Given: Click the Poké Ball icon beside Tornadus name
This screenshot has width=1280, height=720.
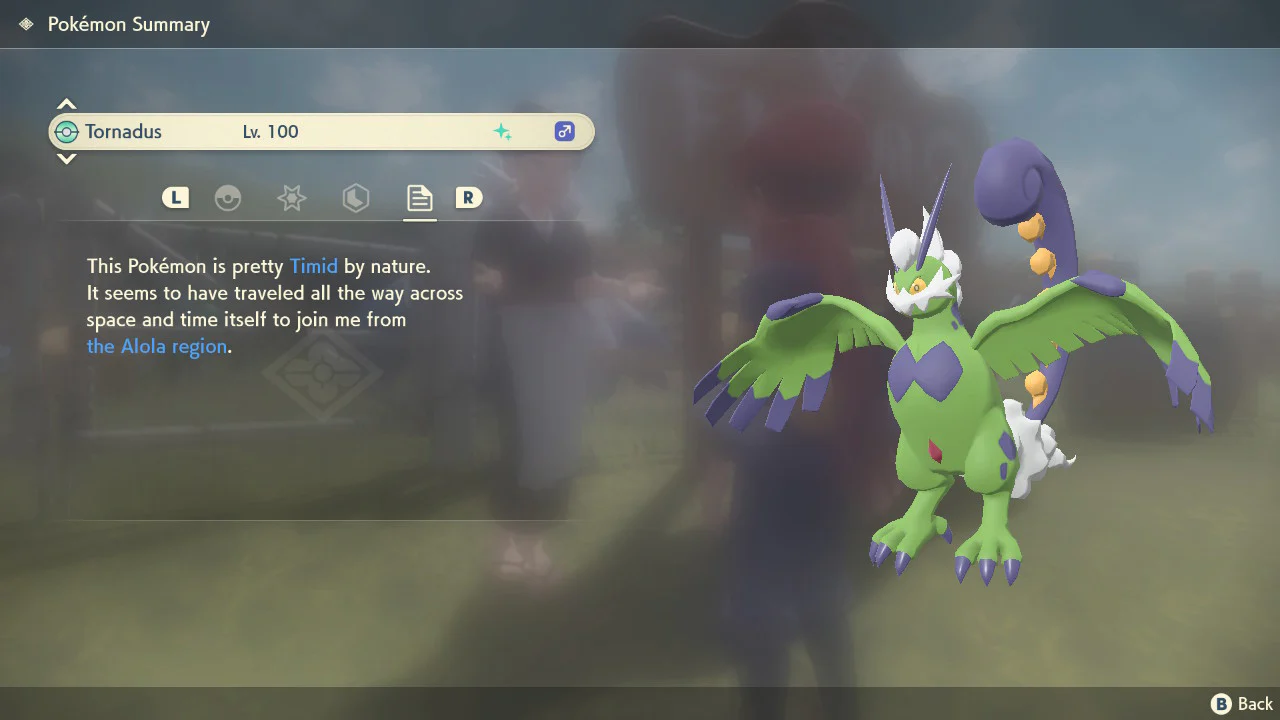Looking at the screenshot, I should 67,131.
